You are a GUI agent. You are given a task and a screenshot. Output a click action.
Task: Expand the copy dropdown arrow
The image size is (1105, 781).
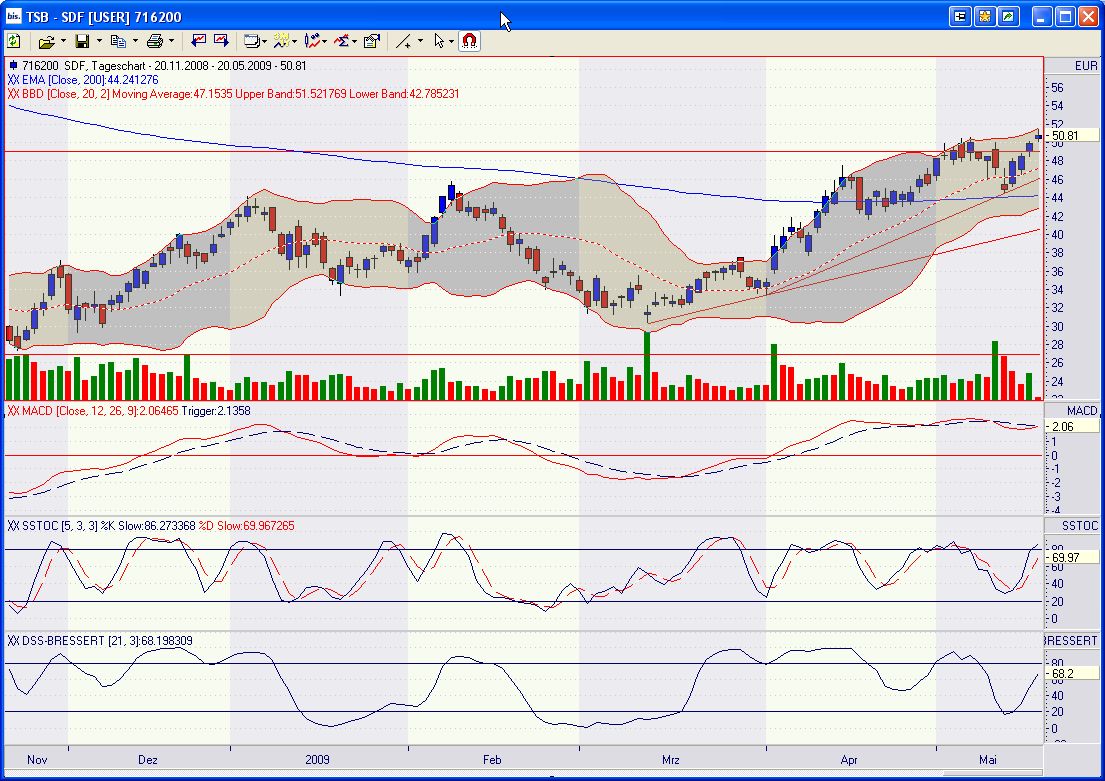pyautogui.click(x=135, y=42)
